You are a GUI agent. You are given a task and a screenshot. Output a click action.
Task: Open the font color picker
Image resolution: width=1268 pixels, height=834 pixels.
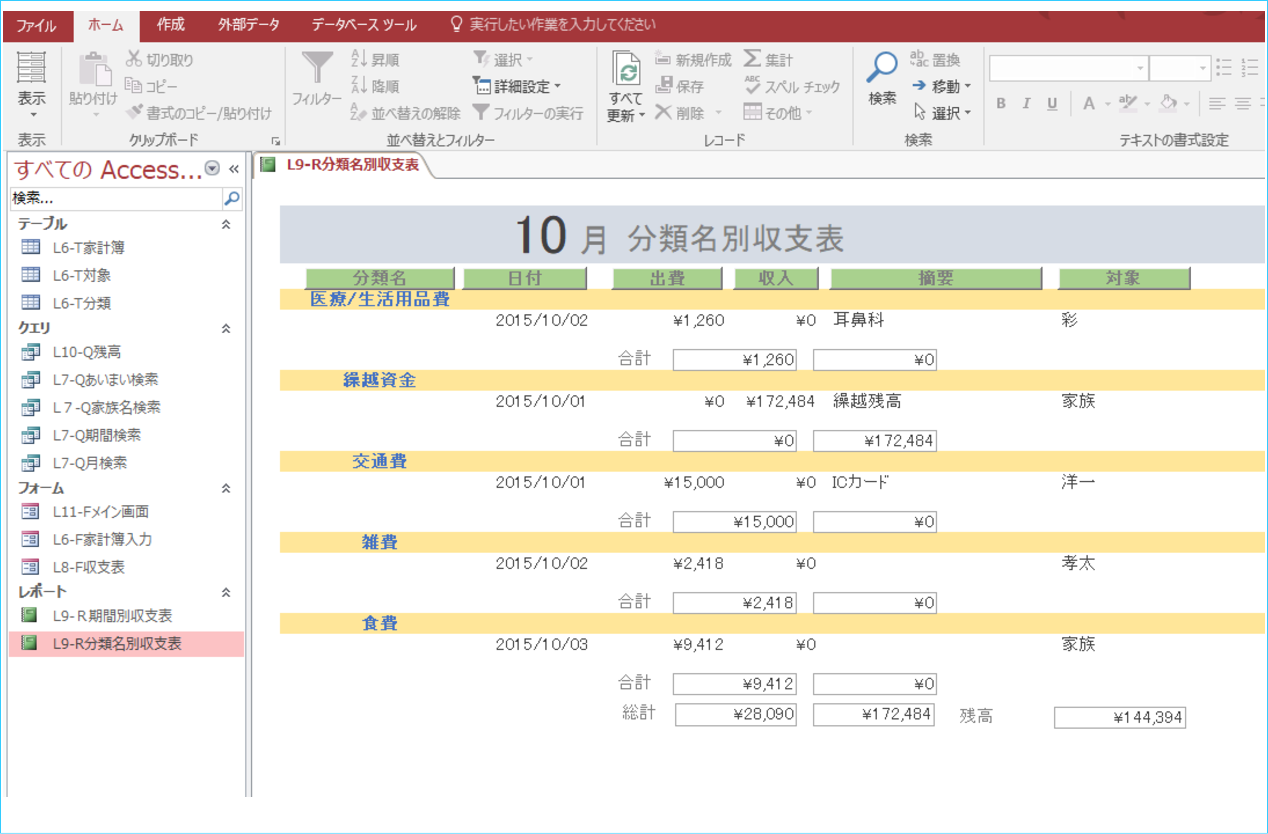[x=1110, y=103]
